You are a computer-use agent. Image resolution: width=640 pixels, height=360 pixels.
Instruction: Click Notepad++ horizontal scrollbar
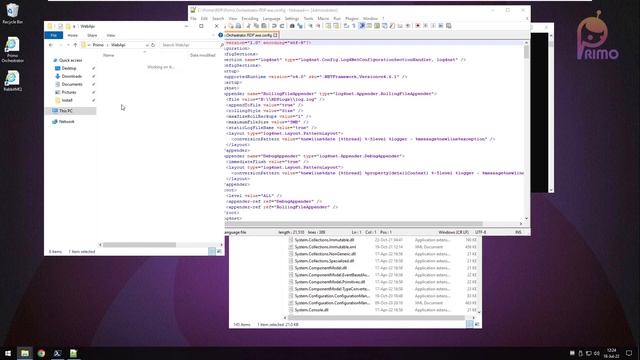353,224
